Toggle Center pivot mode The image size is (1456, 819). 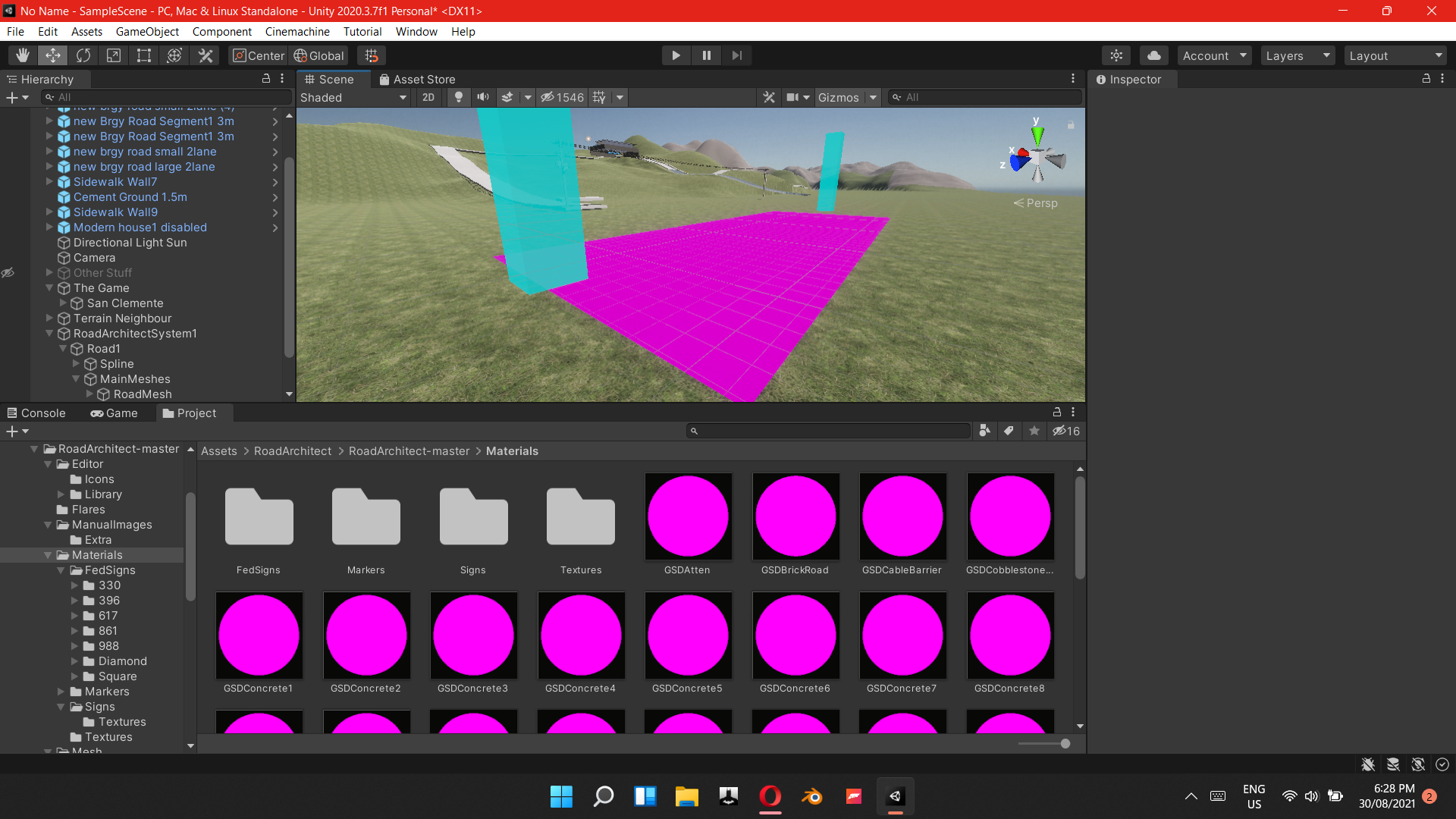259,55
